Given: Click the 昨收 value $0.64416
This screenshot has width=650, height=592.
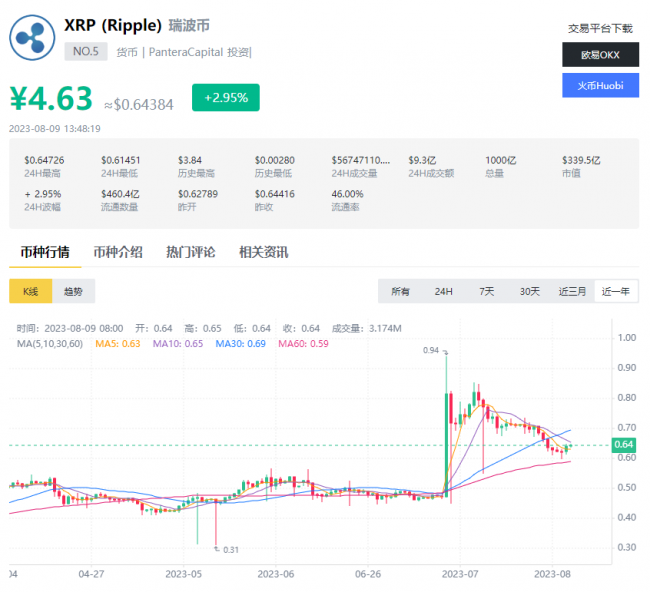Looking at the screenshot, I should (274, 194).
